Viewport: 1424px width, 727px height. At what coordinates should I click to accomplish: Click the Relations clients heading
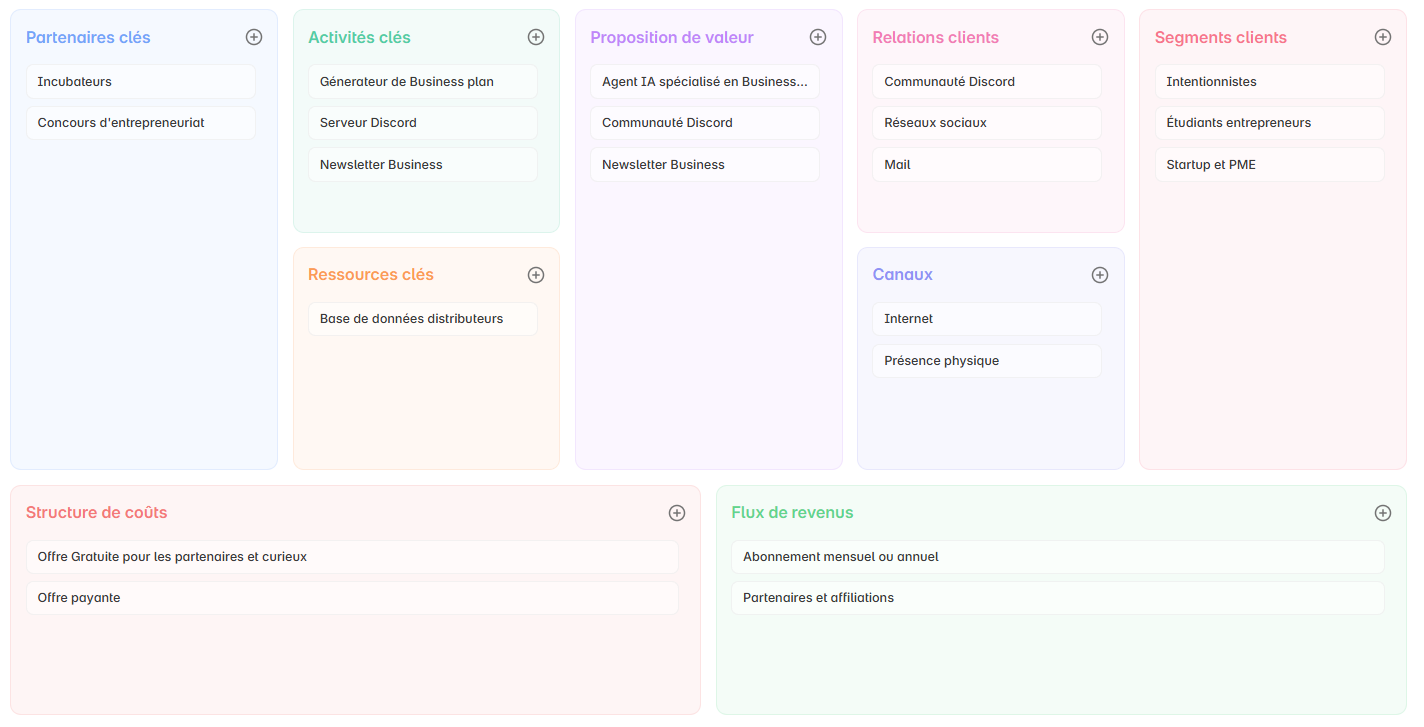click(x=936, y=38)
